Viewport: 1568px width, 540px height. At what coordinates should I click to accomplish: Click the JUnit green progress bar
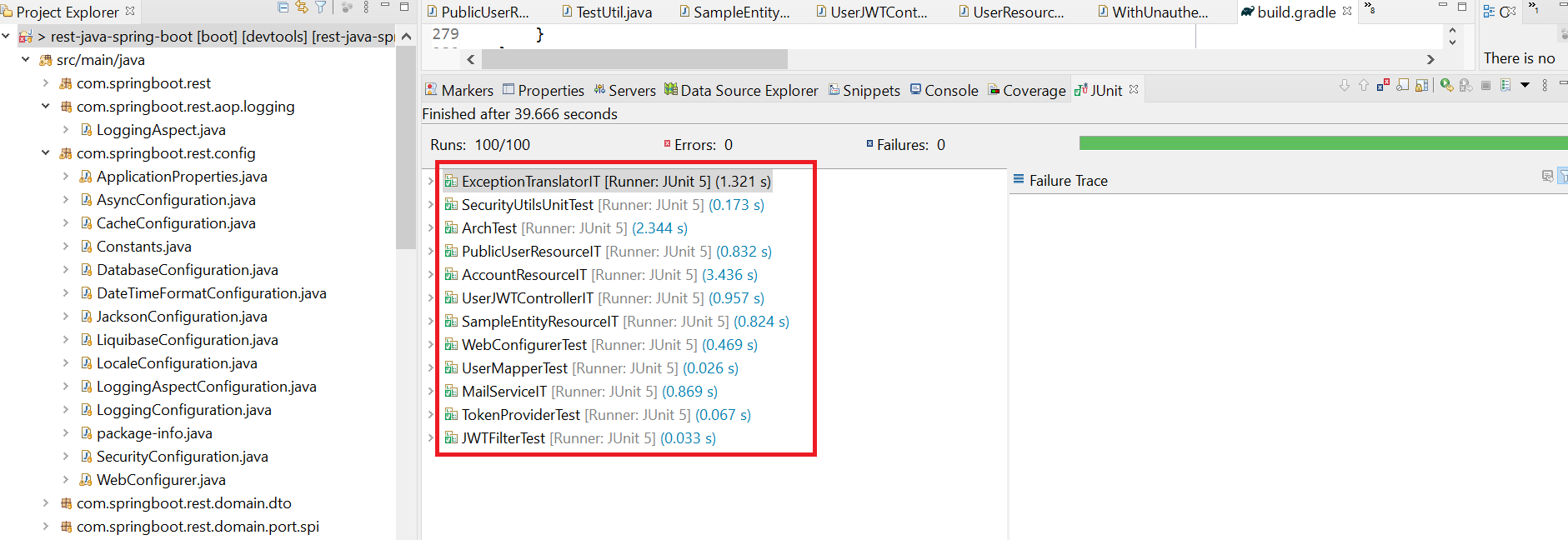coord(1323,143)
